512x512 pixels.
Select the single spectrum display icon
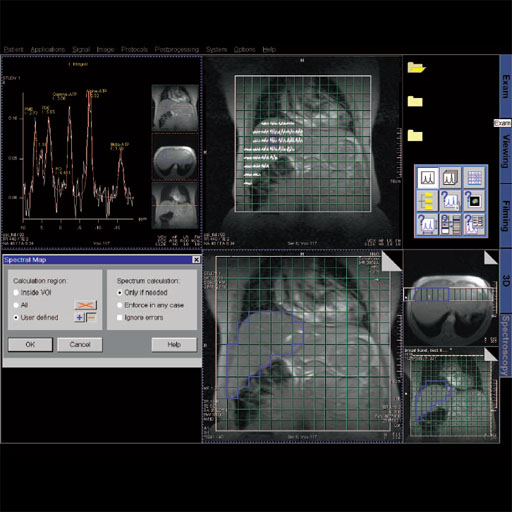click(427, 177)
